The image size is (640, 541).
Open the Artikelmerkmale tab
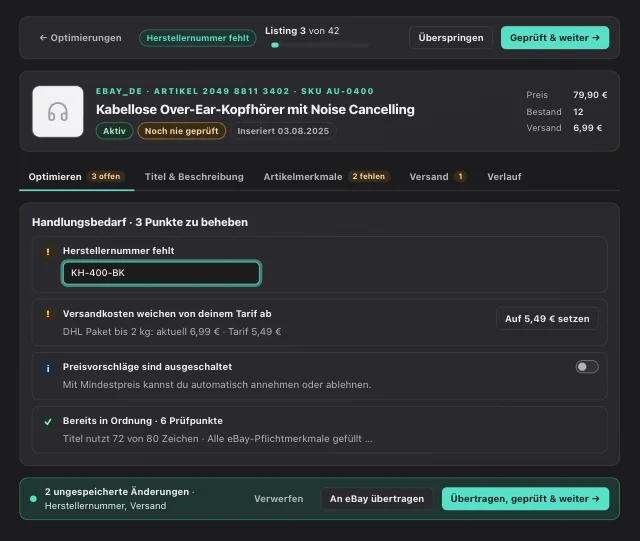coord(327,177)
